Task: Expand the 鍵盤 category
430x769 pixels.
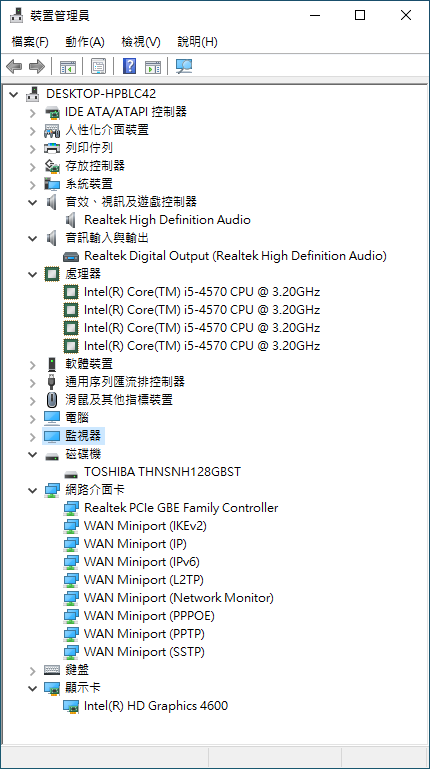Action: 32,670
